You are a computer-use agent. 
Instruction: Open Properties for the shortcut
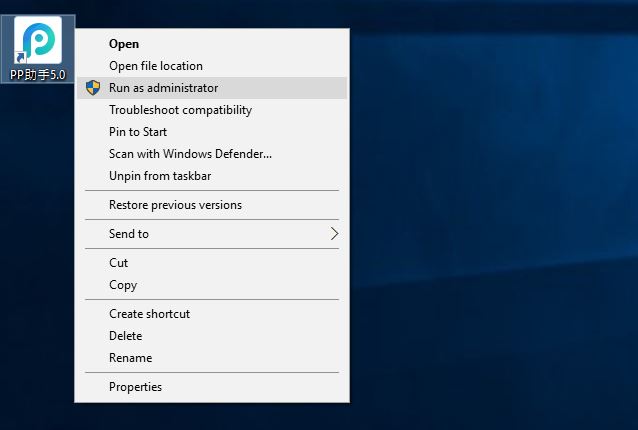pos(135,387)
